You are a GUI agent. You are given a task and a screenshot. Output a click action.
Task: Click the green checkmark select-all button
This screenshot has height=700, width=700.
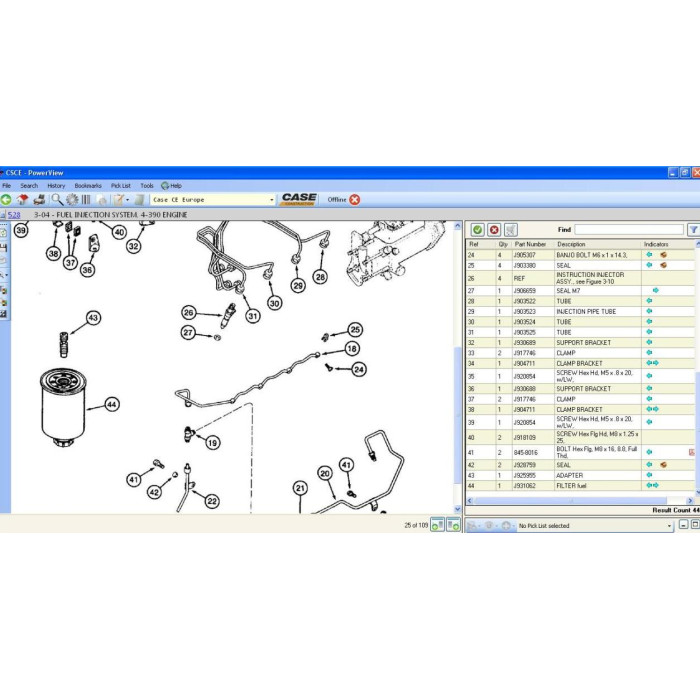477,229
